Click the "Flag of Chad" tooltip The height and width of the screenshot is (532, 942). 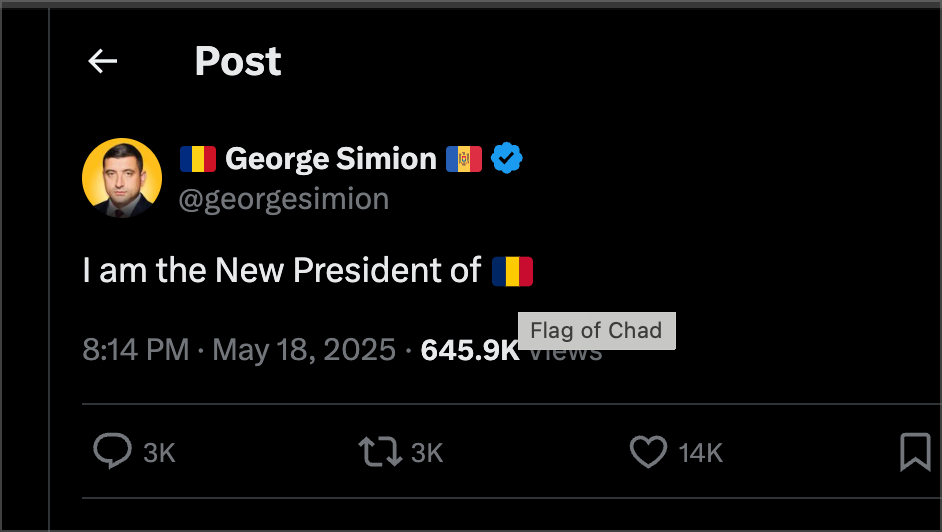tap(596, 331)
